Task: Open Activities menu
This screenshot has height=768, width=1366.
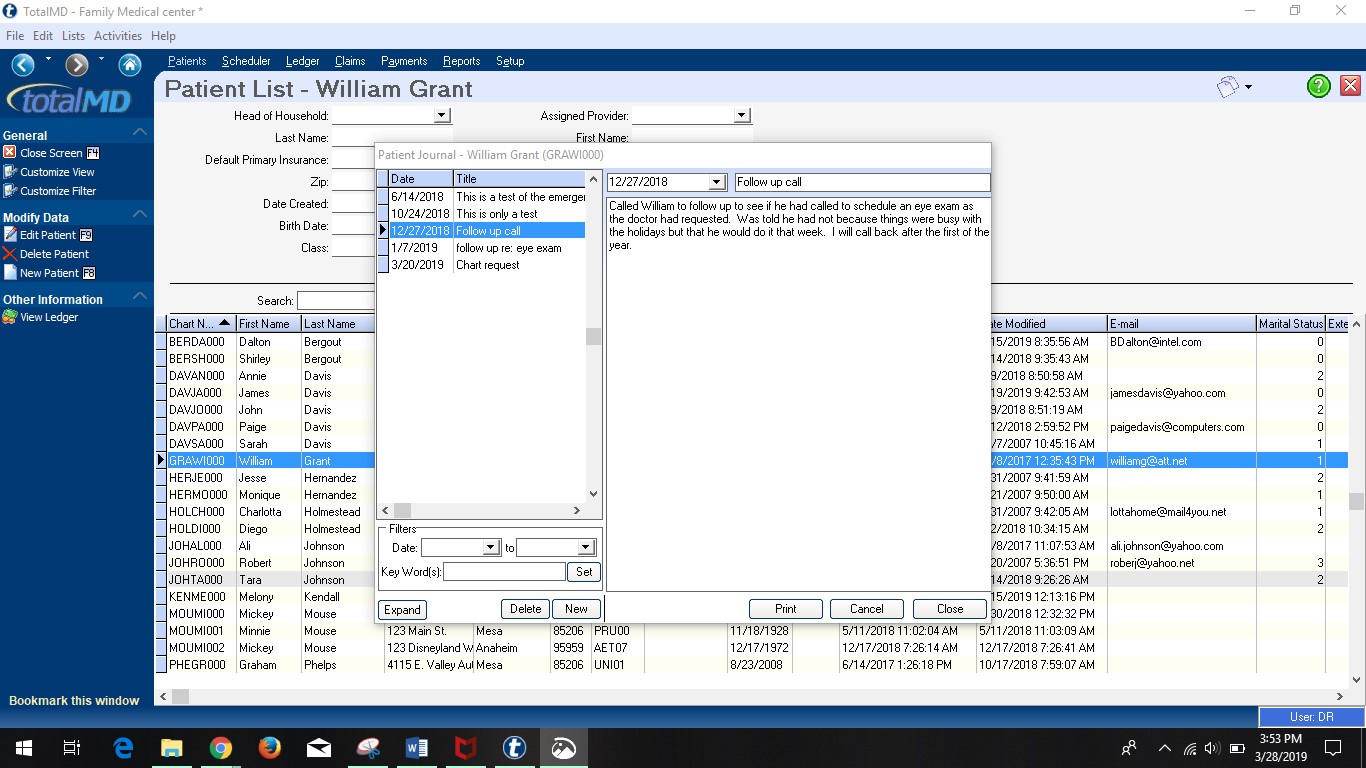Action: (x=118, y=36)
